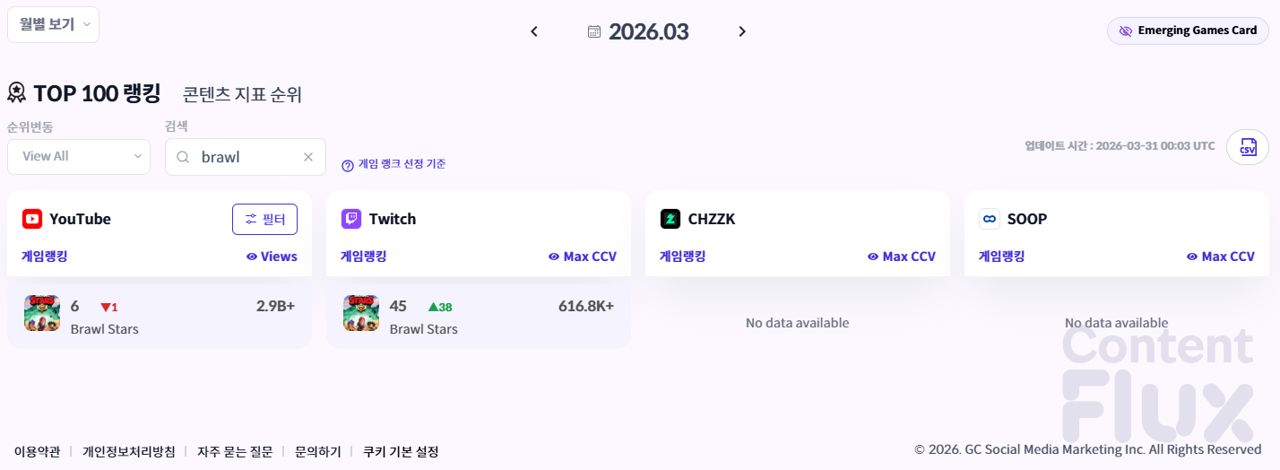
Task: Click the YouTube platform logo
Action: click(32, 219)
